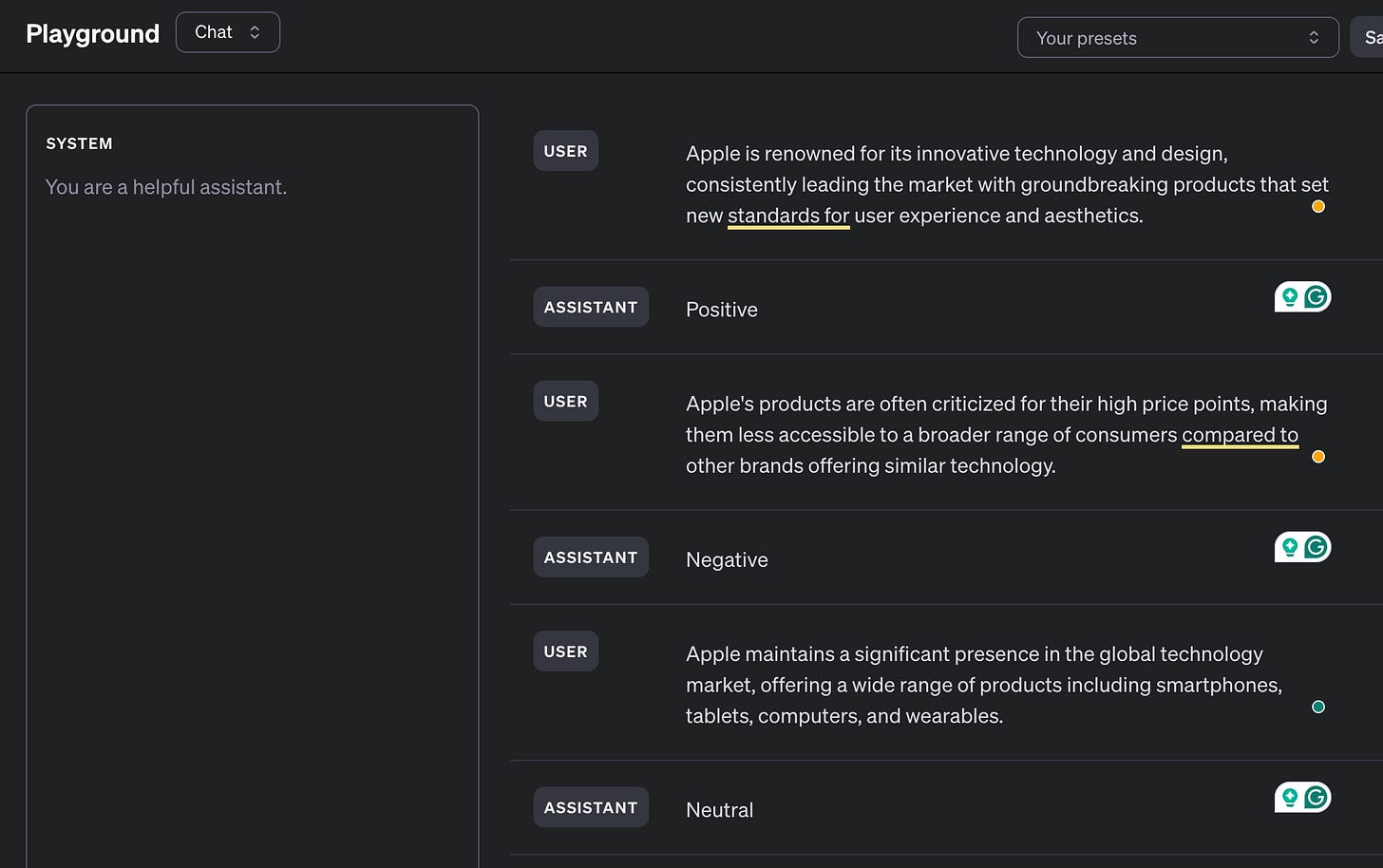
Task: Click the underlined "compared to" suggestion
Action: coord(1240,435)
